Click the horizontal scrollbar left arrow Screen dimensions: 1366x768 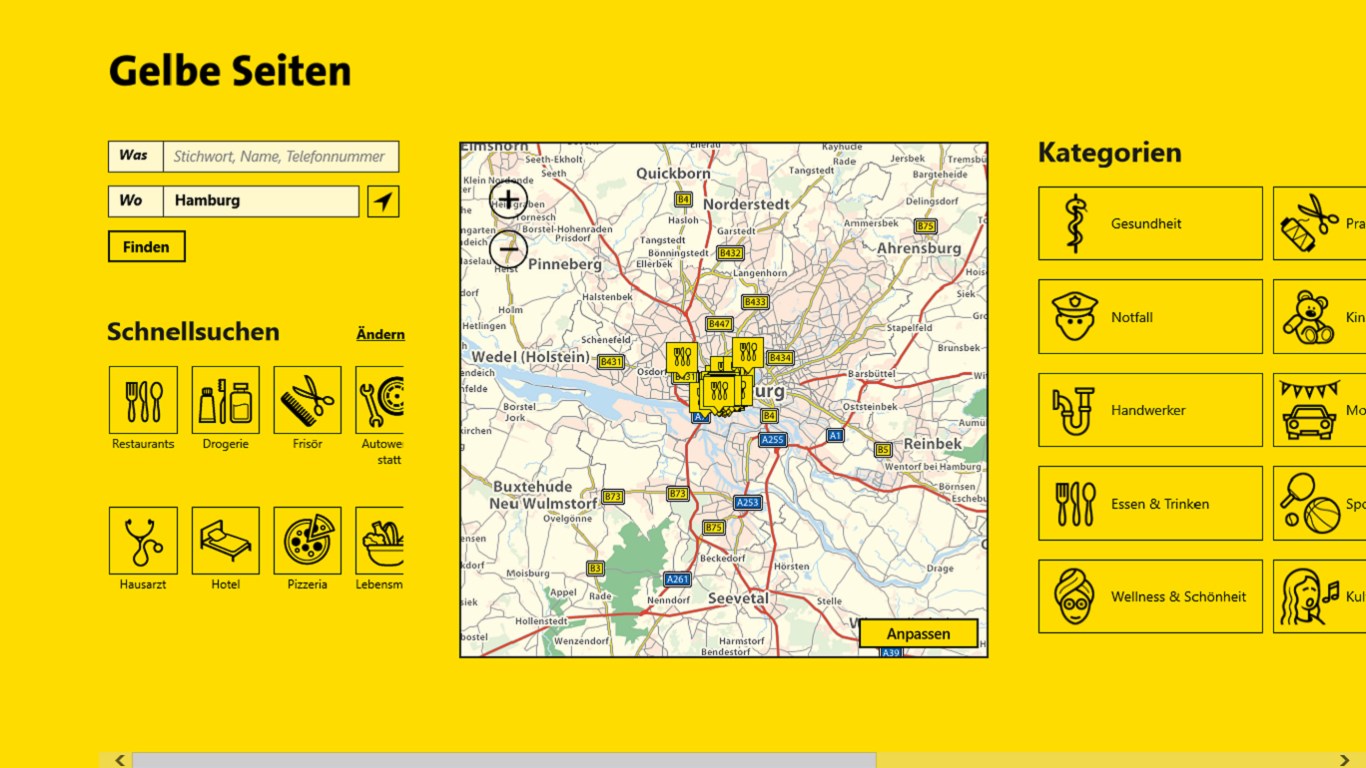coord(119,760)
